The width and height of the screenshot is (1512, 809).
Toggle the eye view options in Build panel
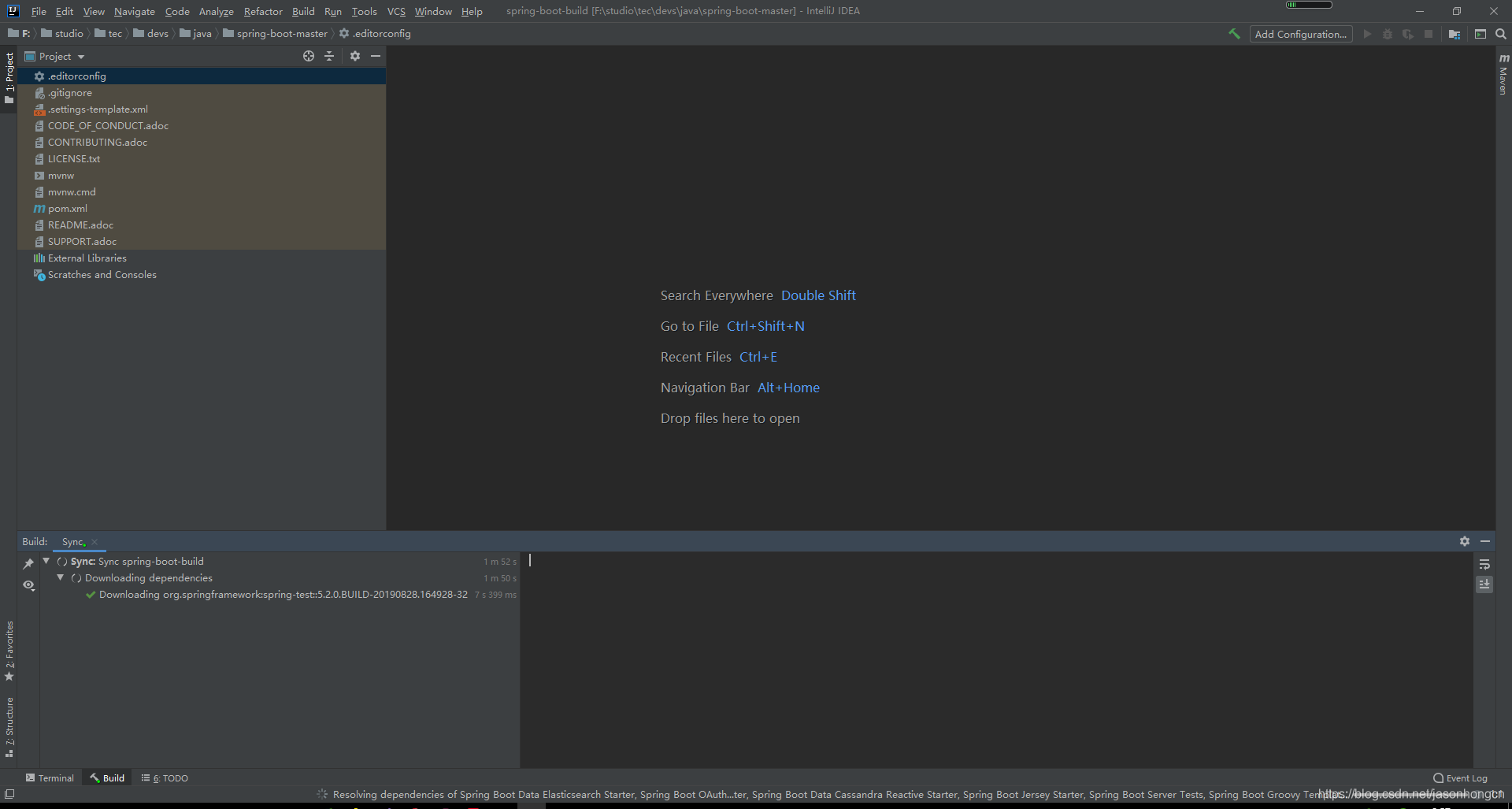click(28, 584)
